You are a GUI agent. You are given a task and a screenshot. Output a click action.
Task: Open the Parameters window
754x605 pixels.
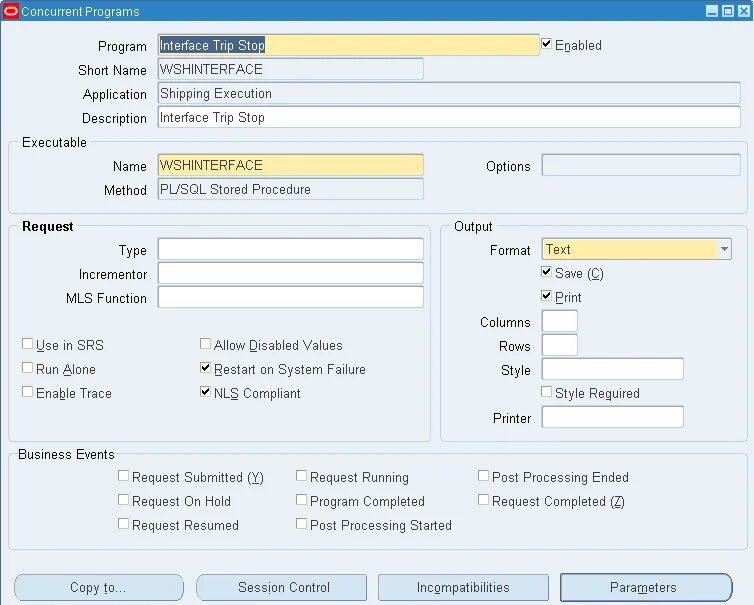pyautogui.click(x=646, y=587)
